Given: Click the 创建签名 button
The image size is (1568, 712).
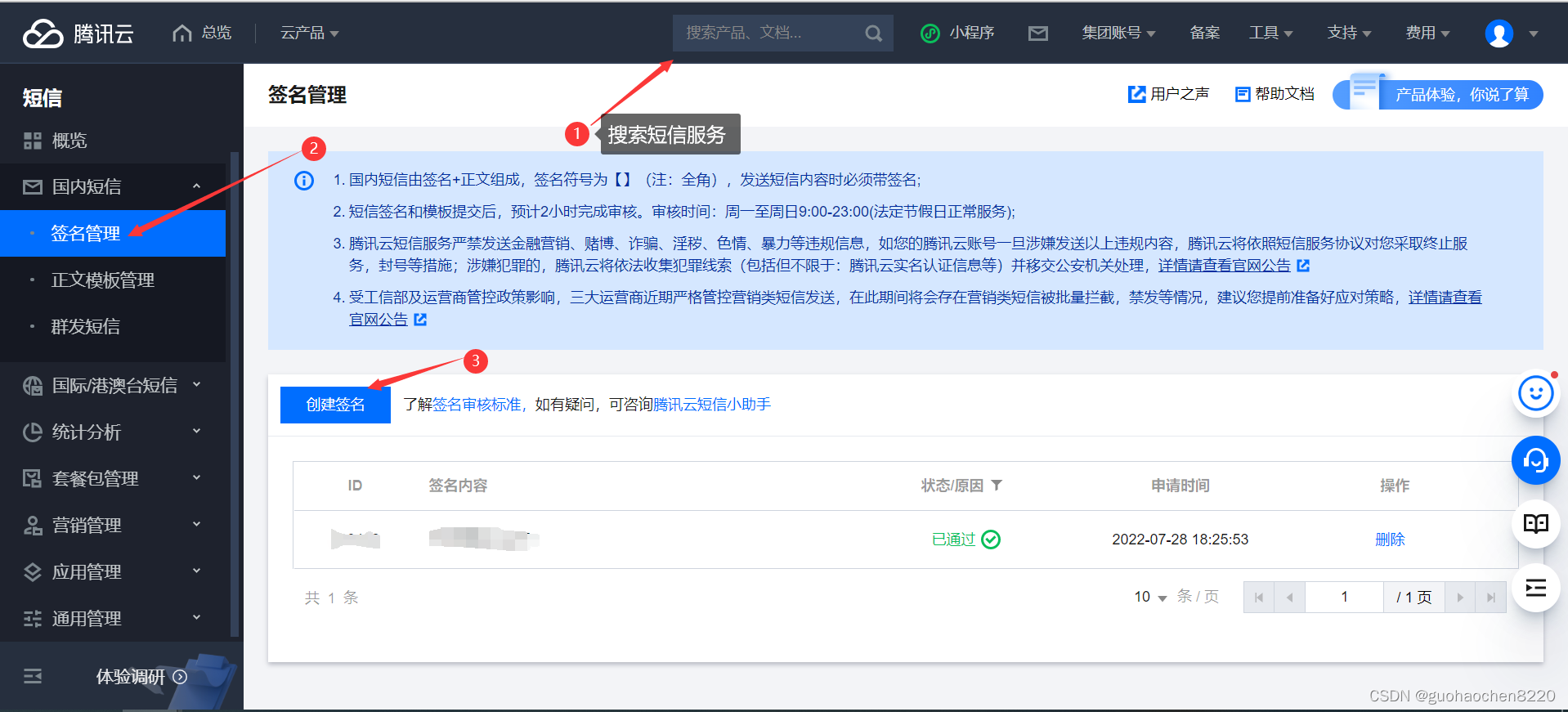Looking at the screenshot, I should [x=335, y=405].
